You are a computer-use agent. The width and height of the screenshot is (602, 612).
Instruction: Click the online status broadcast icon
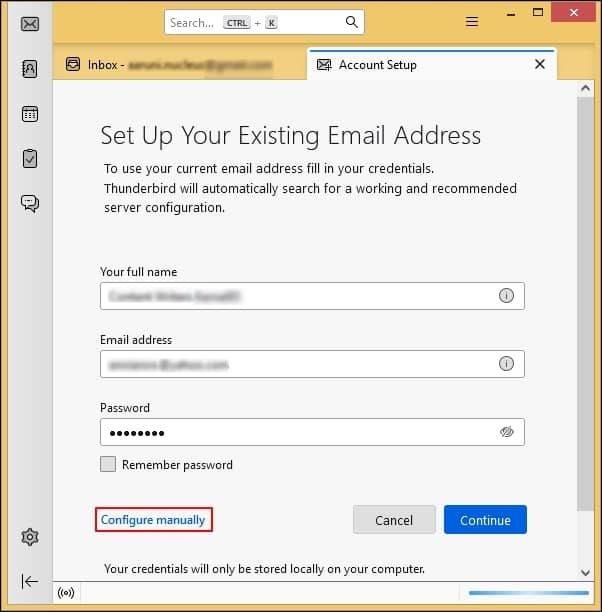66,593
